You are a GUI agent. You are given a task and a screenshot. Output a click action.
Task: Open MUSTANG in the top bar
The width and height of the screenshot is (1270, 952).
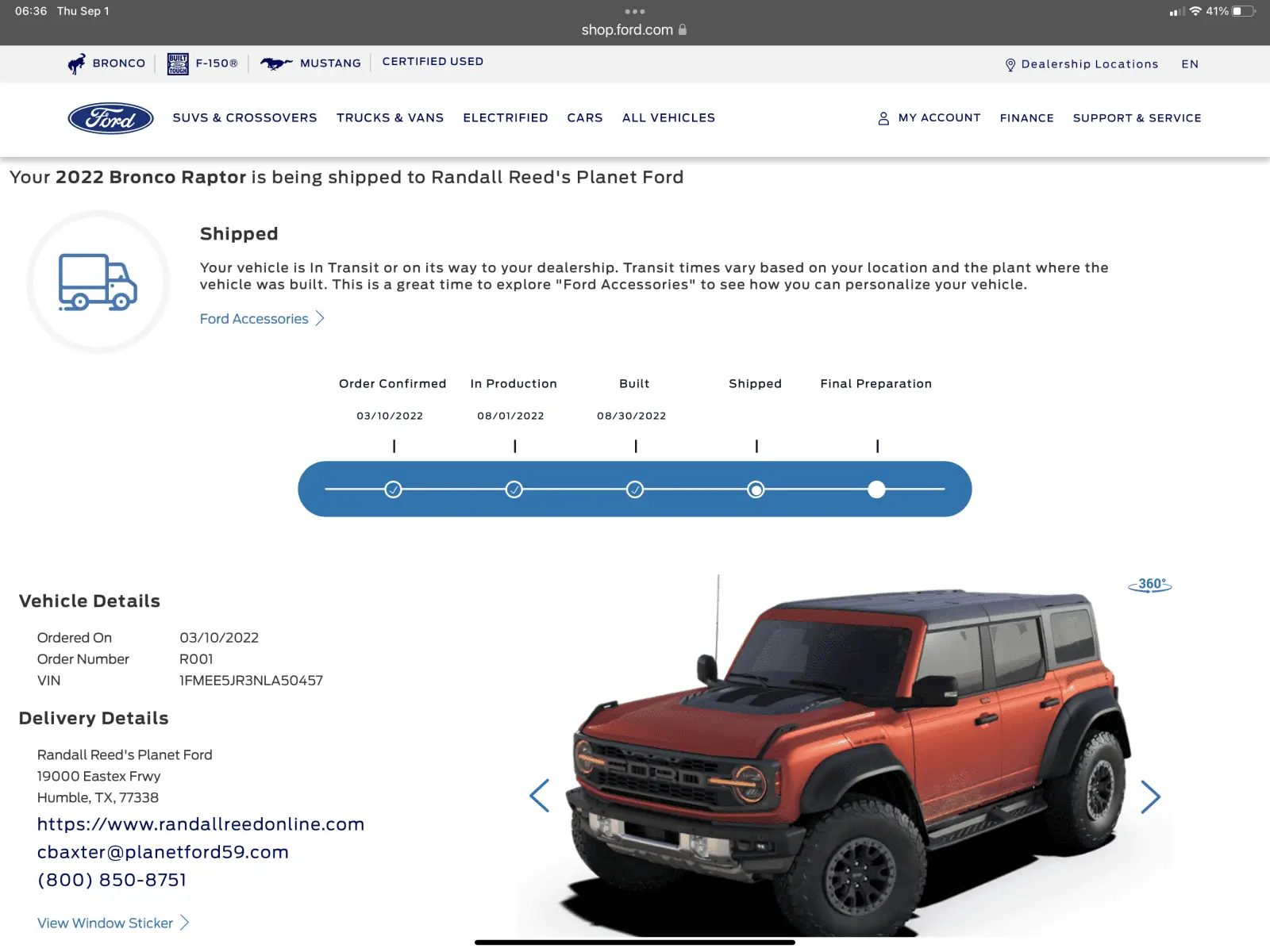330,63
